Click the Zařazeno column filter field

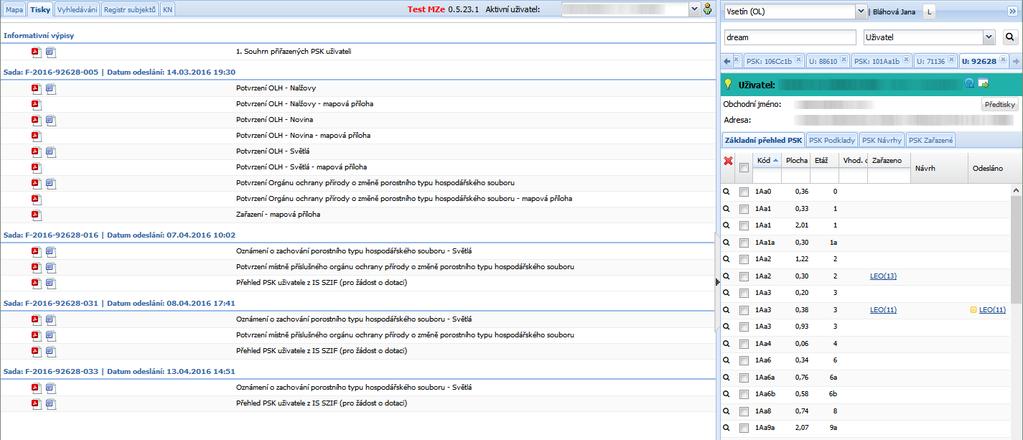(888, 176)
